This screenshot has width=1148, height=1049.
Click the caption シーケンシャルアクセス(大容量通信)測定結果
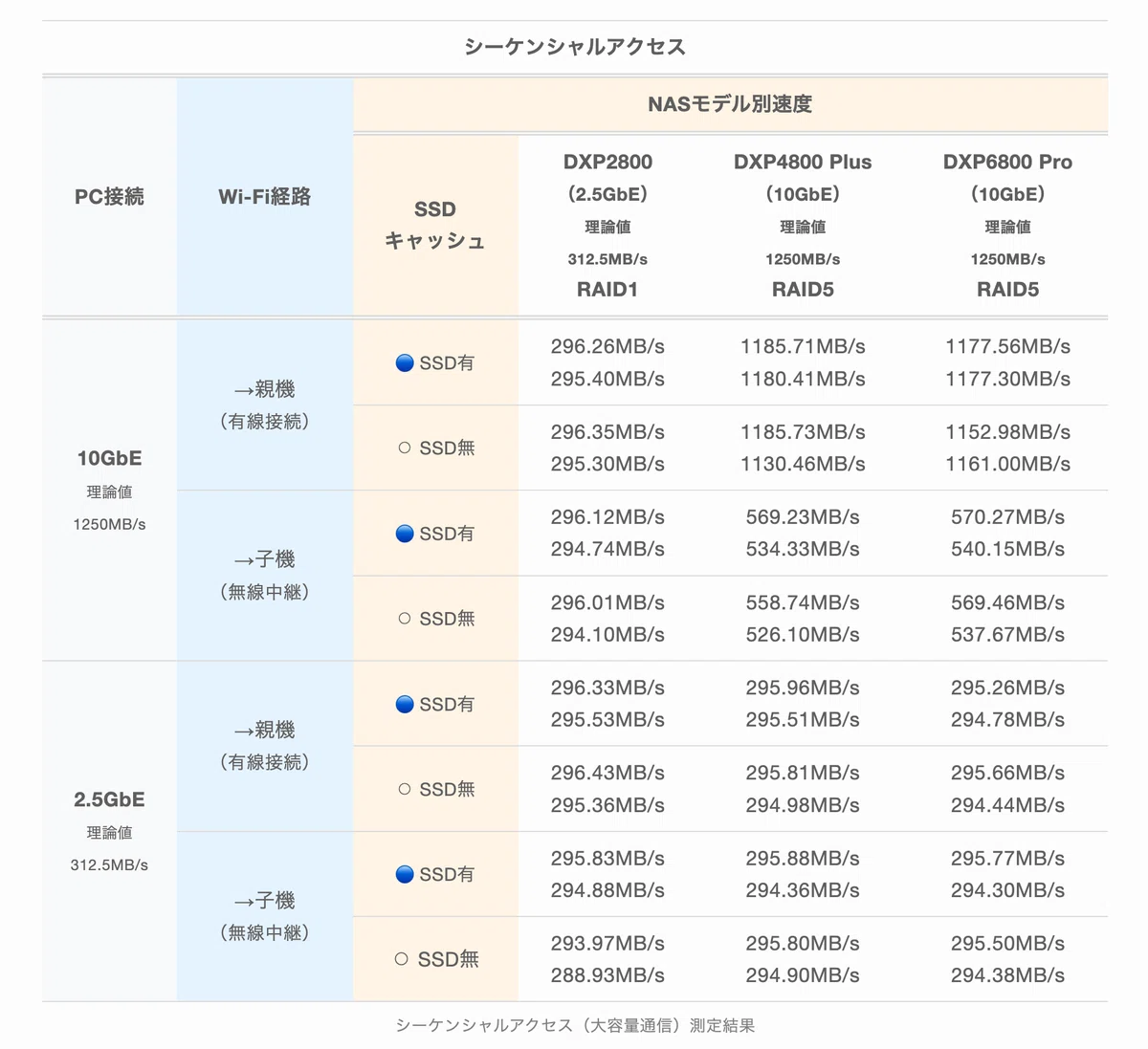click(x=575, y=1026)
